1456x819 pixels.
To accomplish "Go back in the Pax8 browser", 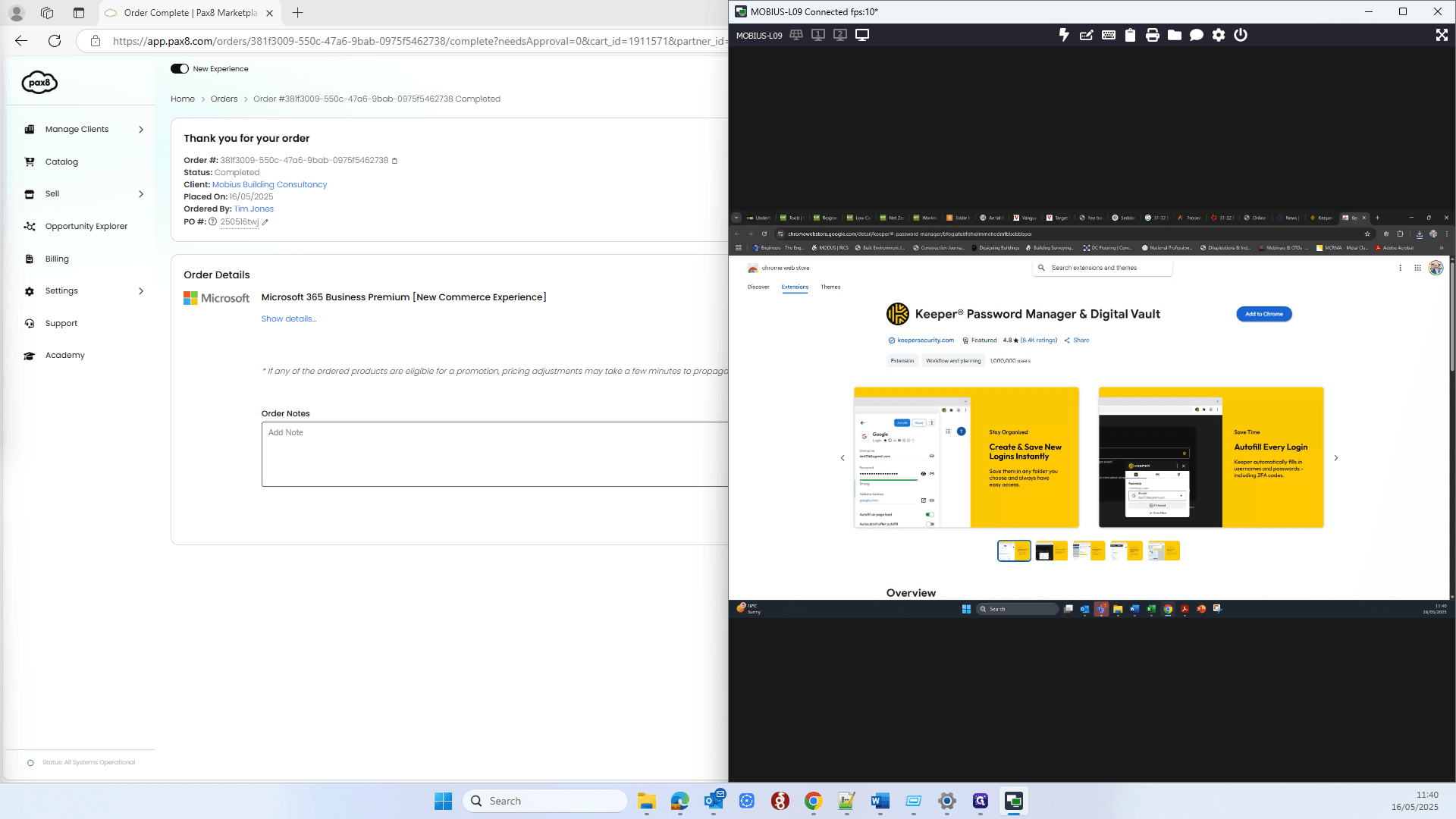I will (21, 41).
